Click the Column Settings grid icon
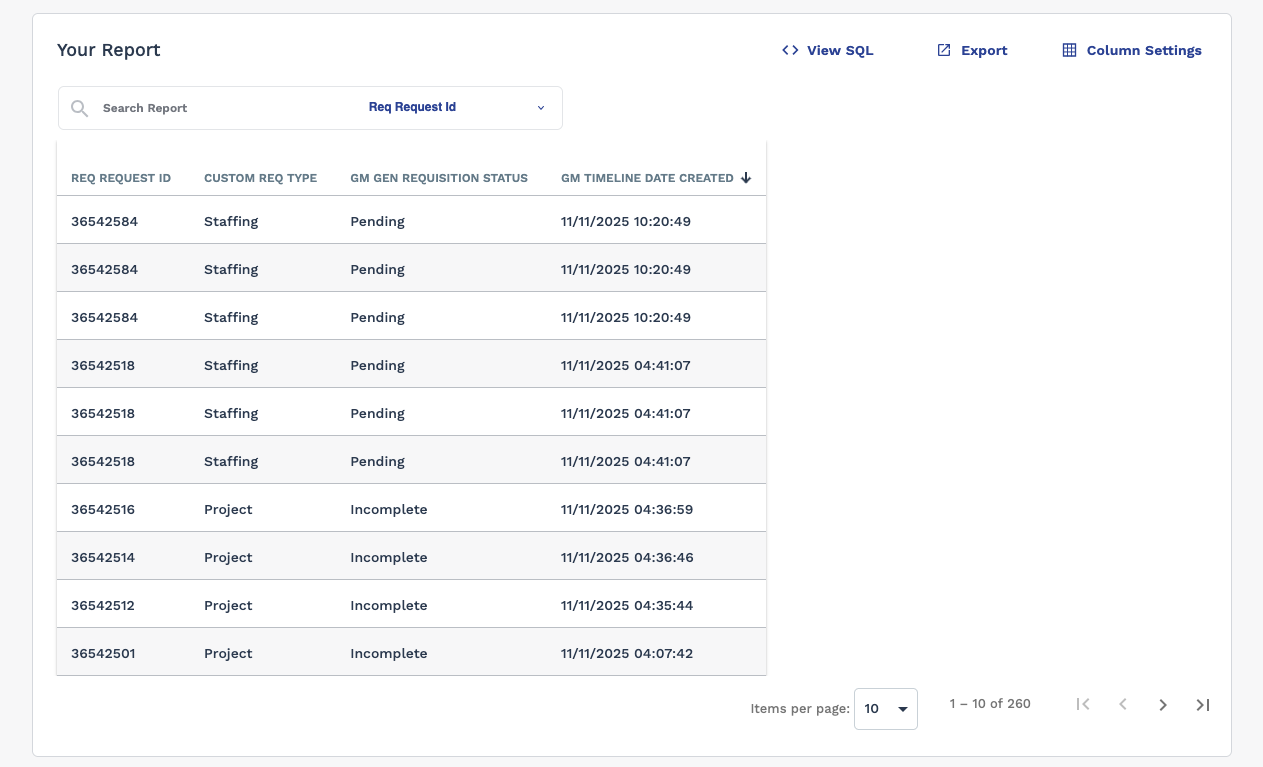1263x767 pixels. pyautogui.click(x=1069, y=50)
